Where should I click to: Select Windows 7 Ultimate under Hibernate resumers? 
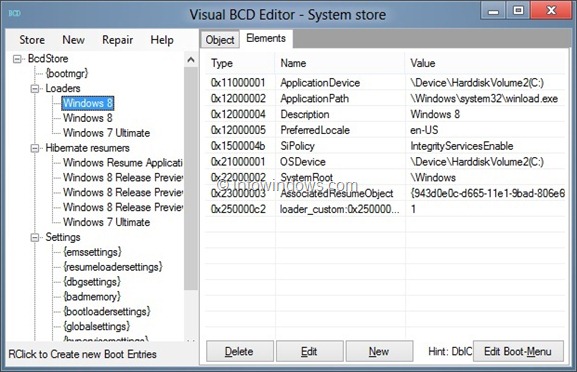(x=106, y=222)
